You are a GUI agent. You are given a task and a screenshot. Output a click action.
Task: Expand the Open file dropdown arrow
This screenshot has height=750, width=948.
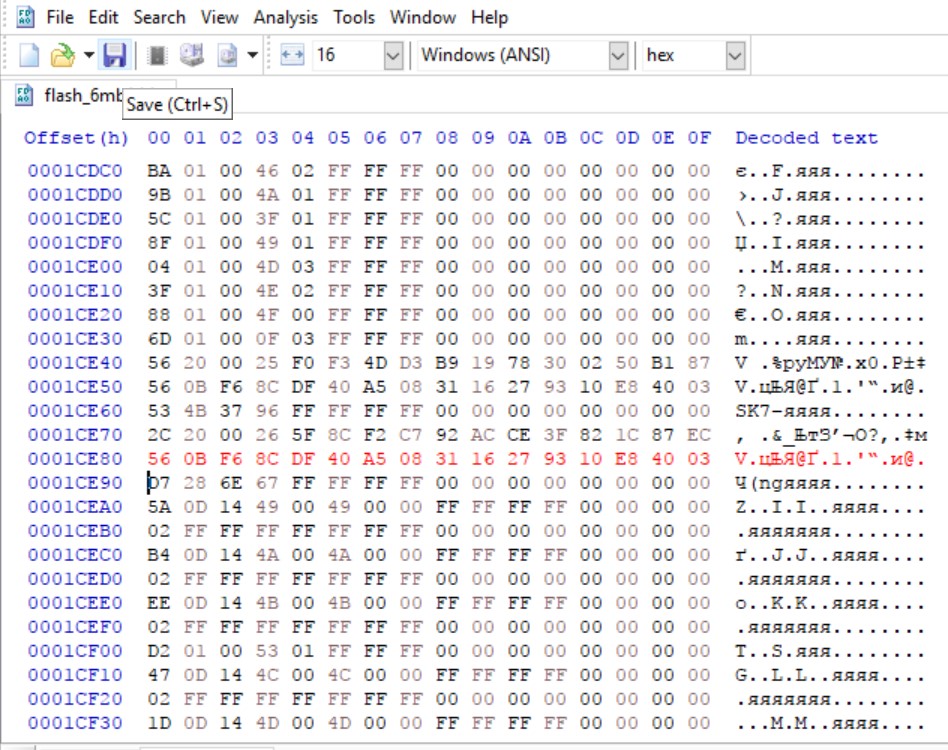[88, 55]
